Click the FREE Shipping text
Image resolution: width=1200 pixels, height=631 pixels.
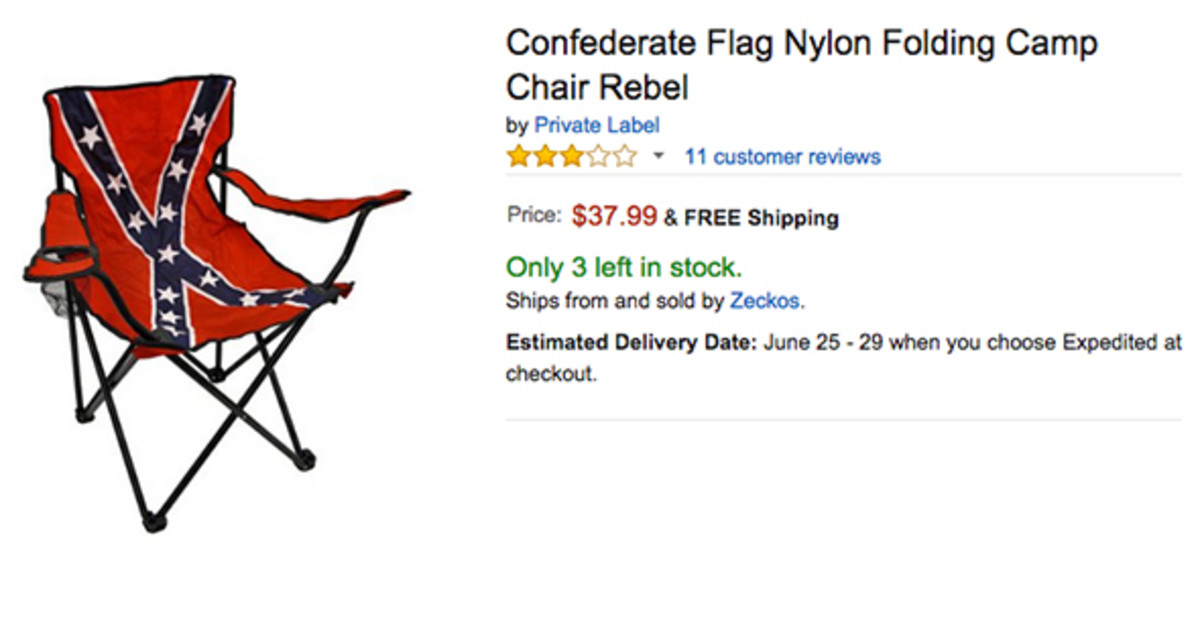761,218
